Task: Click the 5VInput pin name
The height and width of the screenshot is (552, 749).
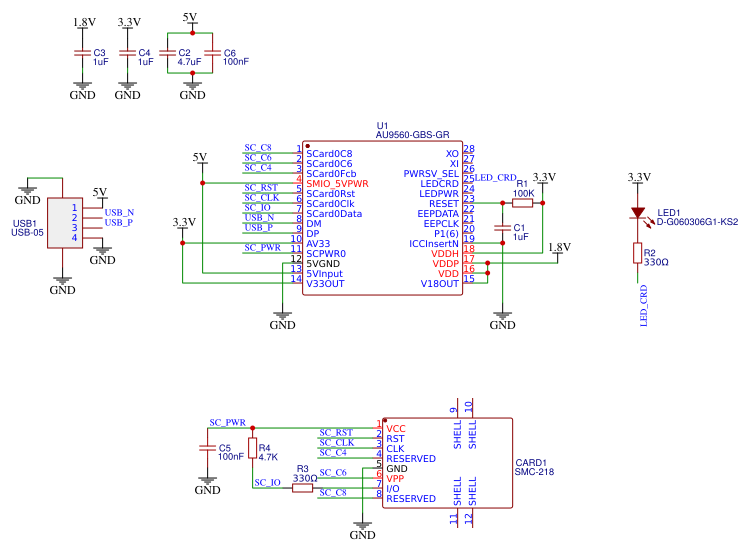Action: (x=324, y=274)
